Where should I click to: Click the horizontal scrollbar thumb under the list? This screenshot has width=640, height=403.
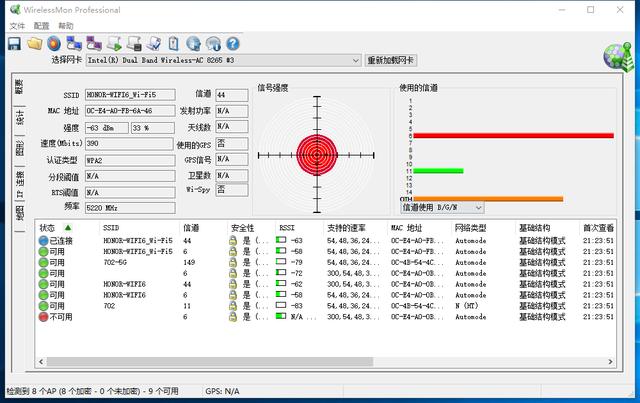click(x=210, y=362)
